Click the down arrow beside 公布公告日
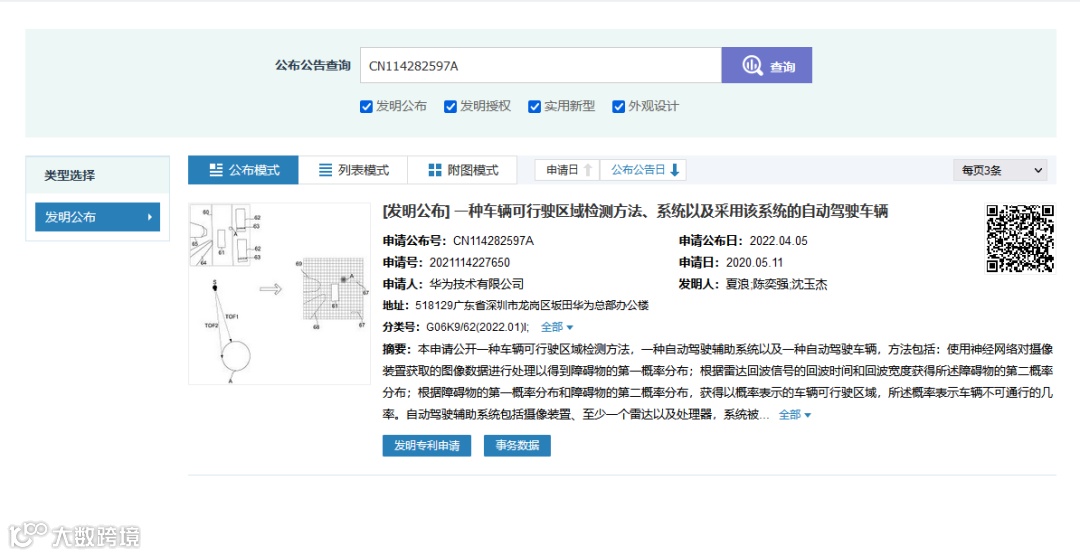The width and height of the screenshot is (1080, 556). 674,170
